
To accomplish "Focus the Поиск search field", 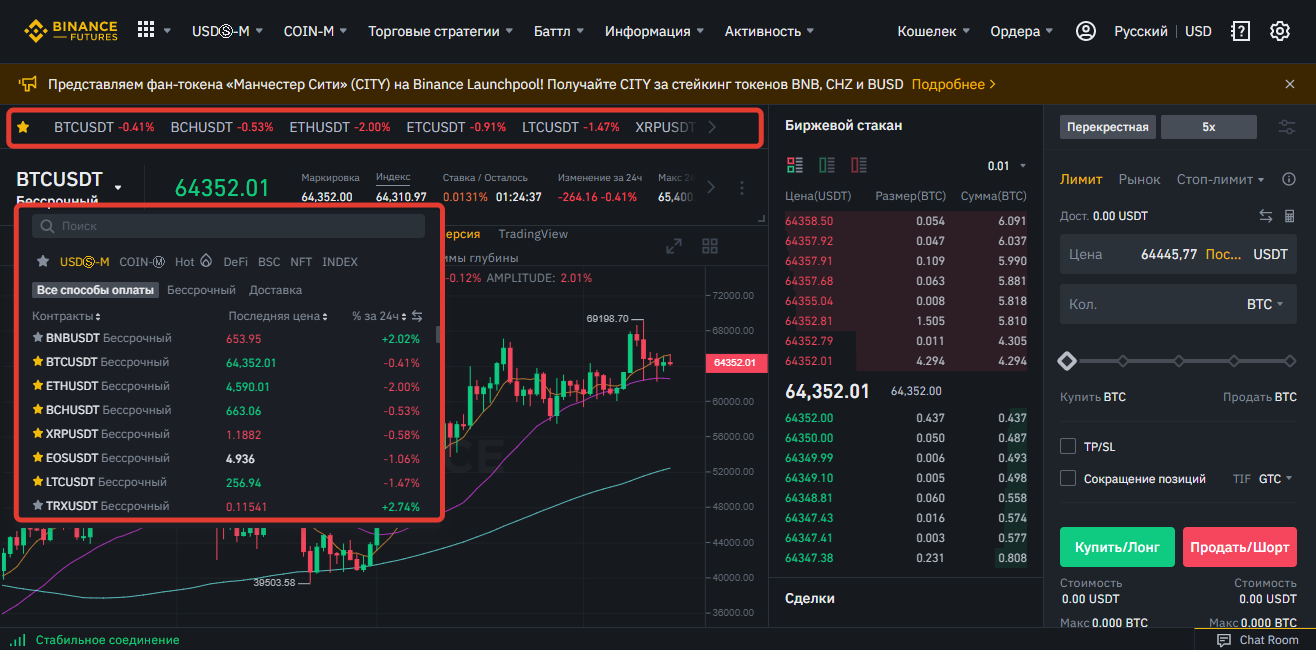I will [229, 226].
